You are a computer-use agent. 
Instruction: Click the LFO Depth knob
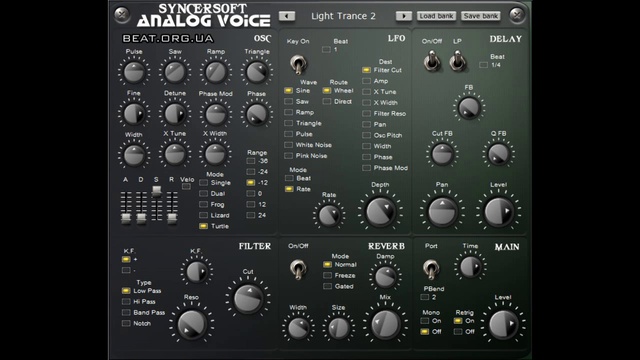(x=380, y=211)
